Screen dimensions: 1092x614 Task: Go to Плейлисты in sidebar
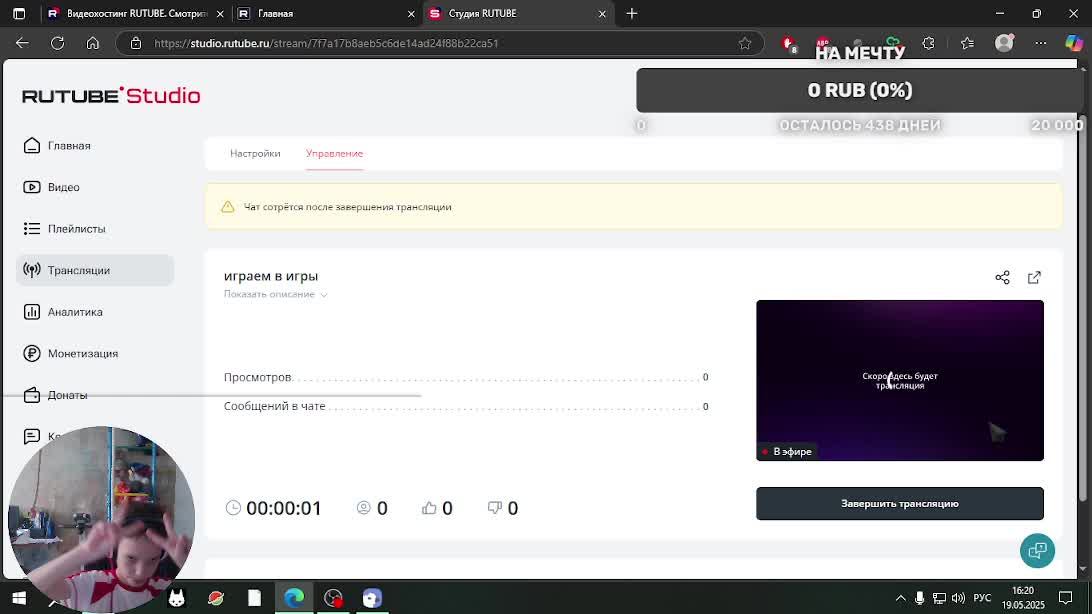(95, 228)
